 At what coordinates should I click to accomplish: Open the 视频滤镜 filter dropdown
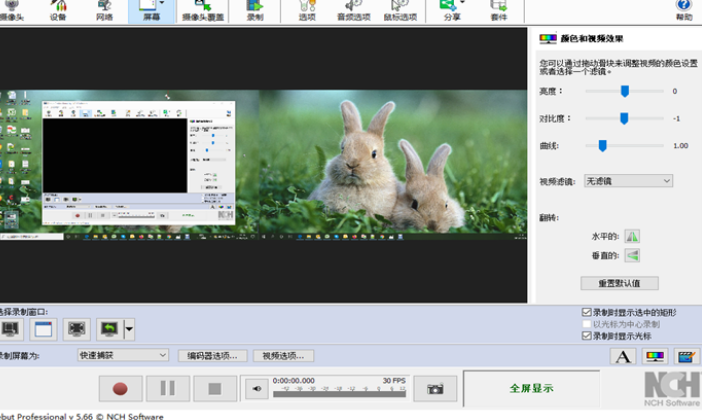click(628, 181)
